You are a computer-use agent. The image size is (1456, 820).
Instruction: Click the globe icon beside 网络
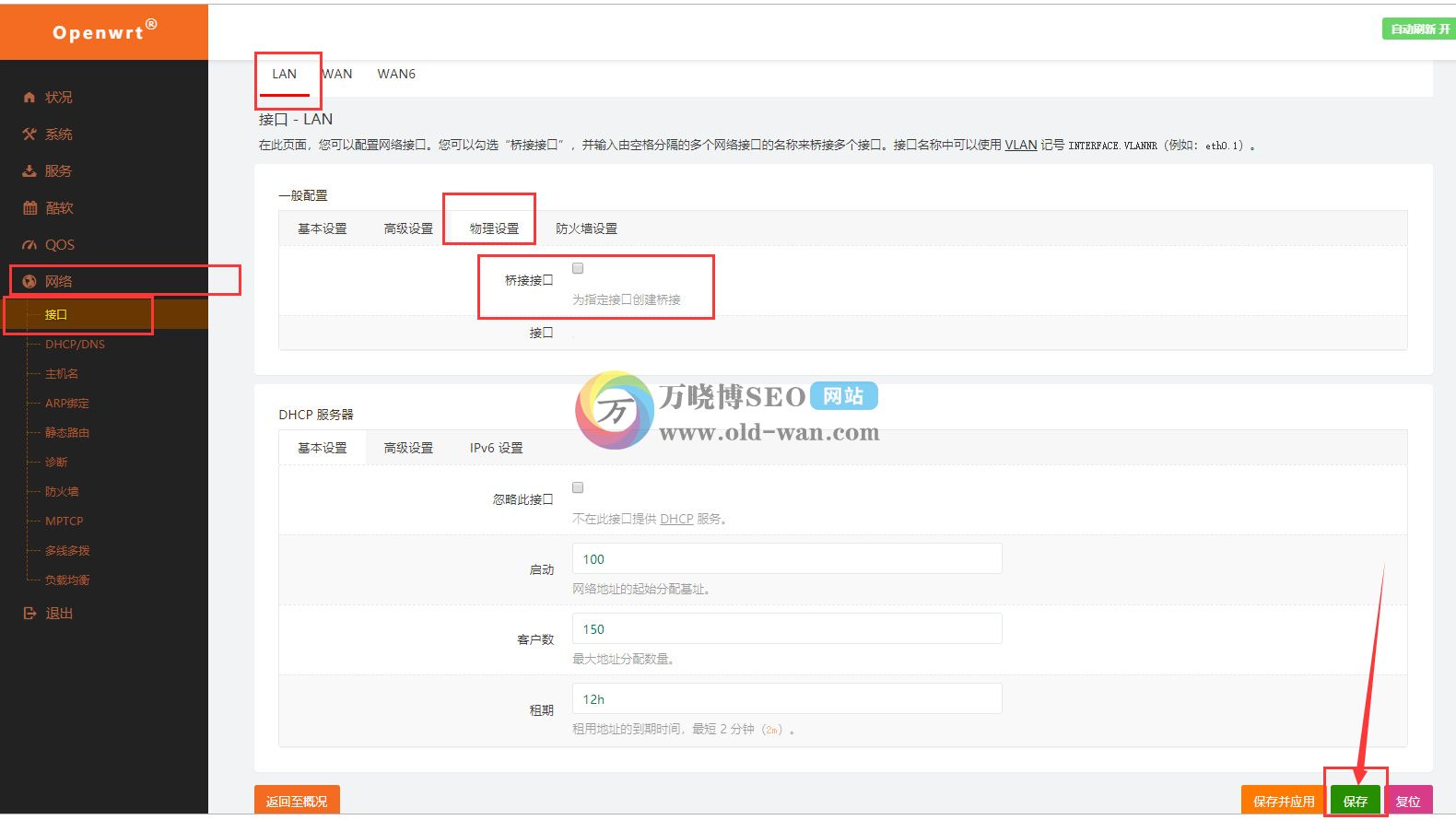(29, 281)
